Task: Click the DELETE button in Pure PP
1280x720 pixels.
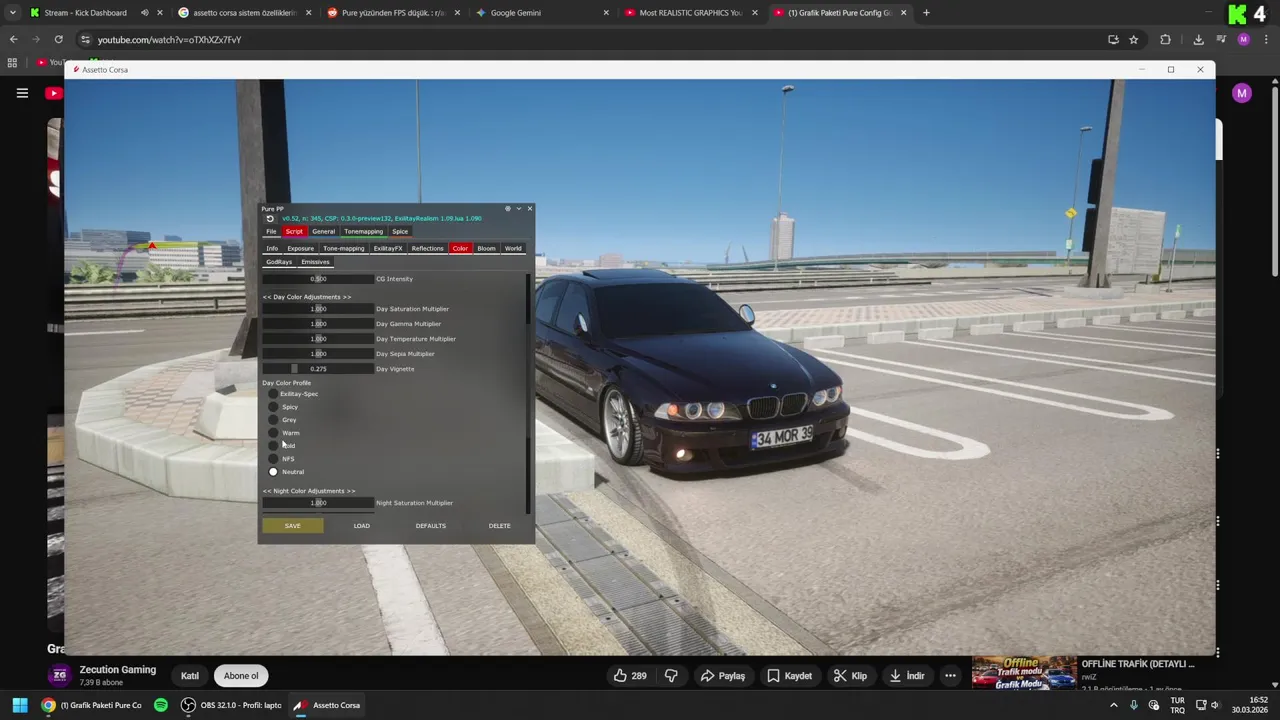Action: [499, 526]
